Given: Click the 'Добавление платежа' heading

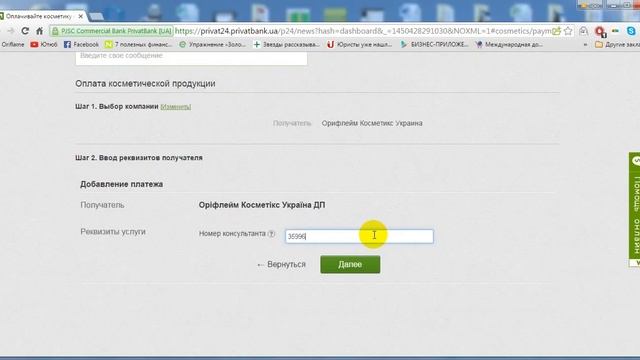Looking at the screenshot, I should (122, 184).
